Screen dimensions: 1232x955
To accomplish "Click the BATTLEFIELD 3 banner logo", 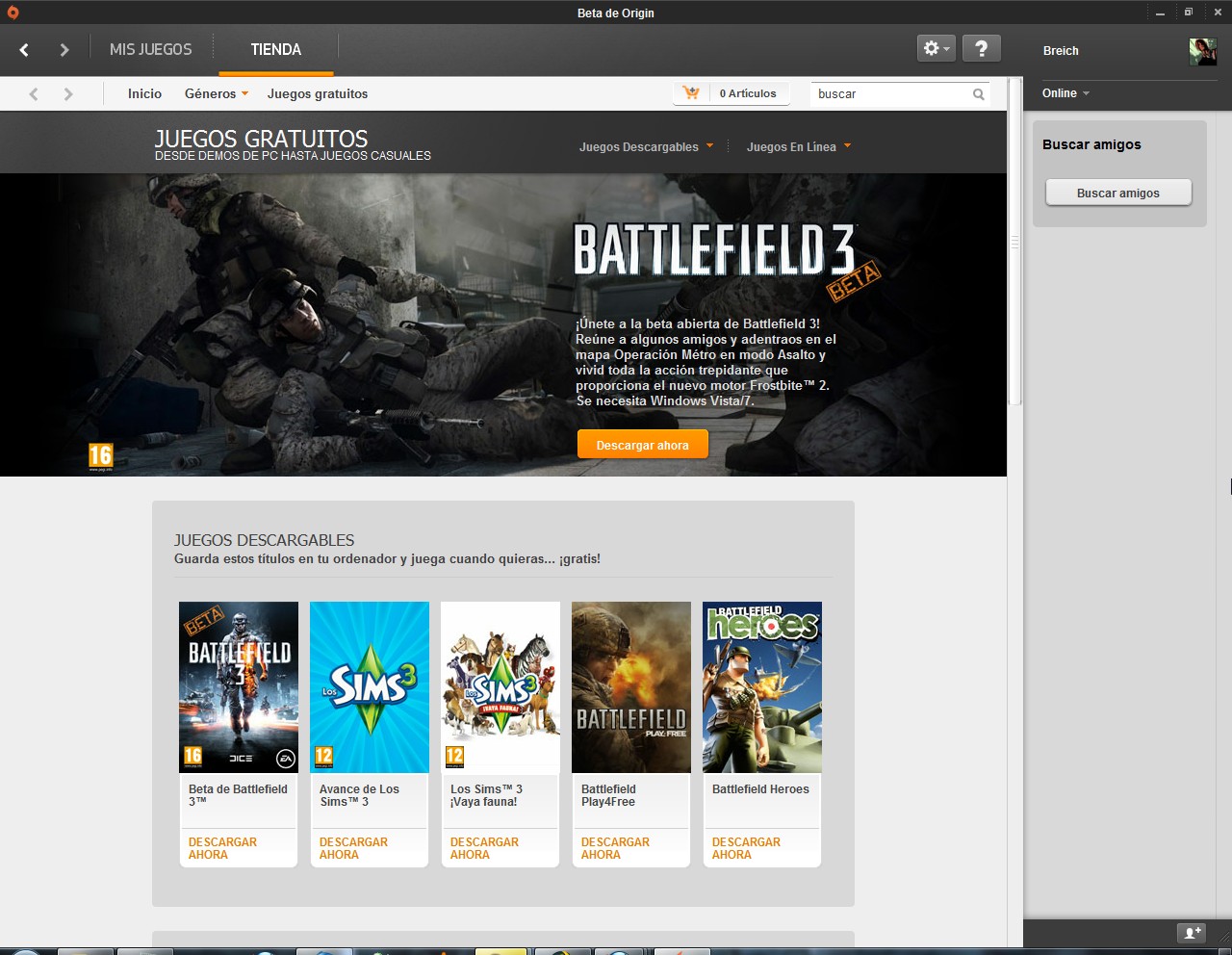I will [714, 250].
